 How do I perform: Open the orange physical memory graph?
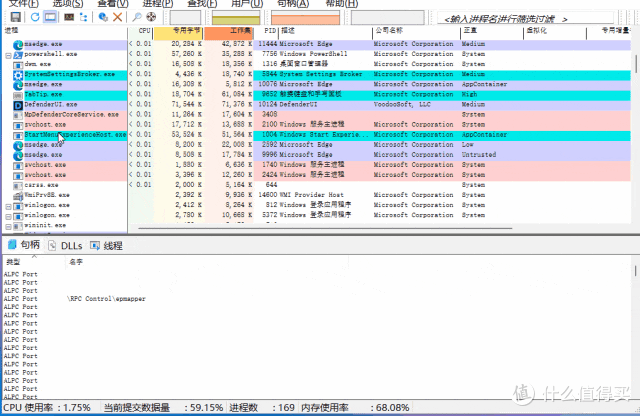tap(305, 18)
